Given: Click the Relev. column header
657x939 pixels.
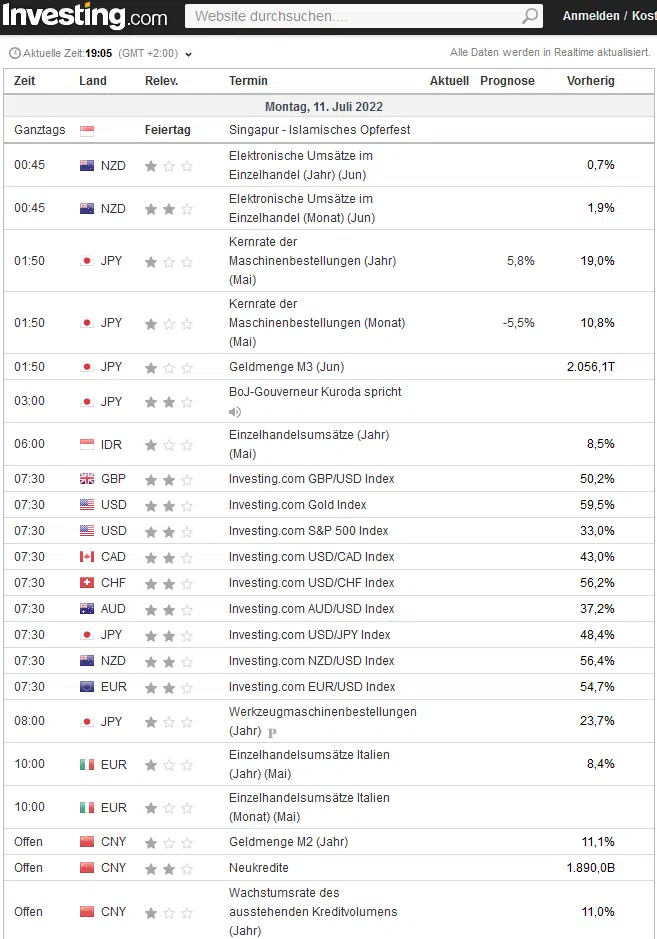Looking at the screenshot, I should [162, 81].
